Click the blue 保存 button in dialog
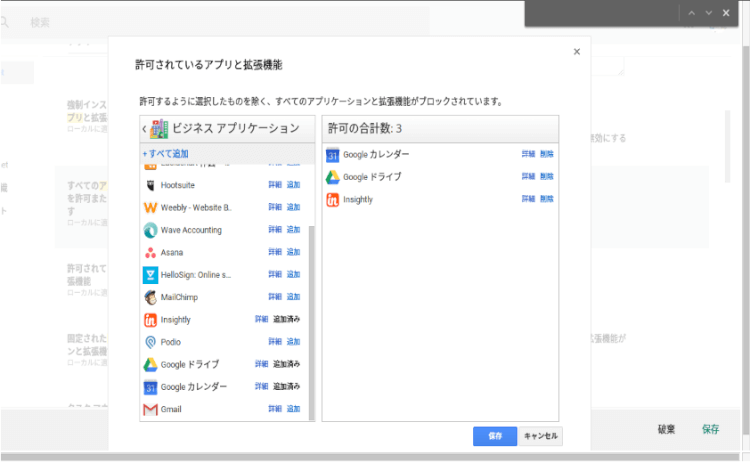Viewport: 750px width, 463px height. tap(495, 436)
